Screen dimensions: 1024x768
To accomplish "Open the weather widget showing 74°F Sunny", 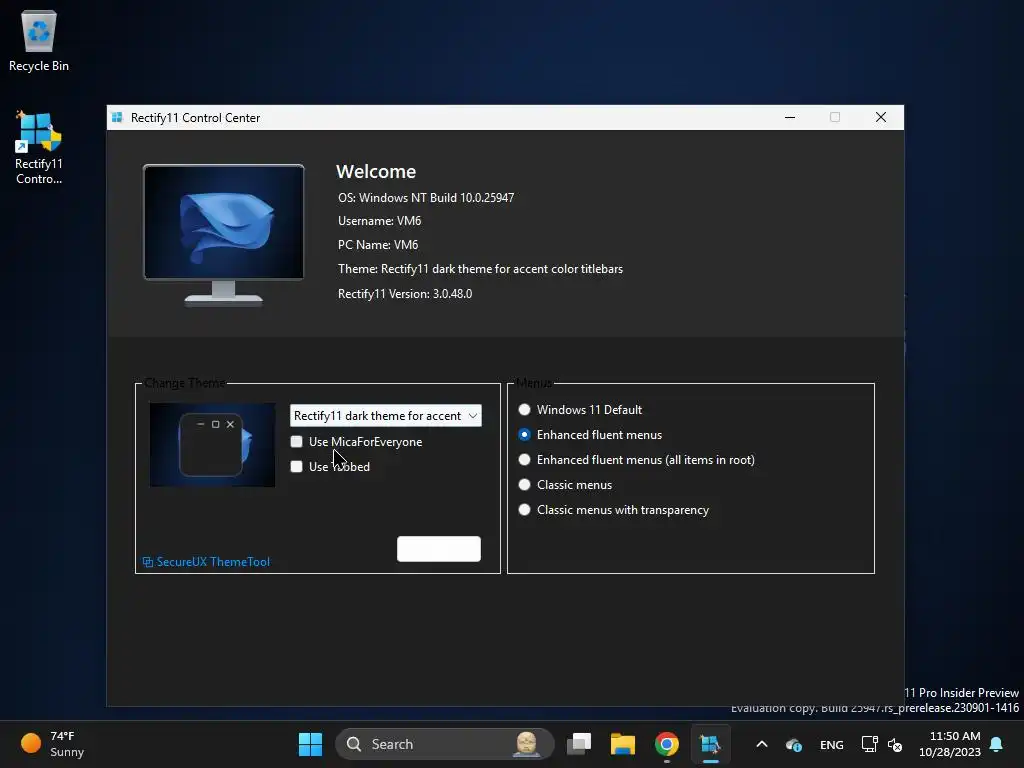I will (x=53, y=744).
